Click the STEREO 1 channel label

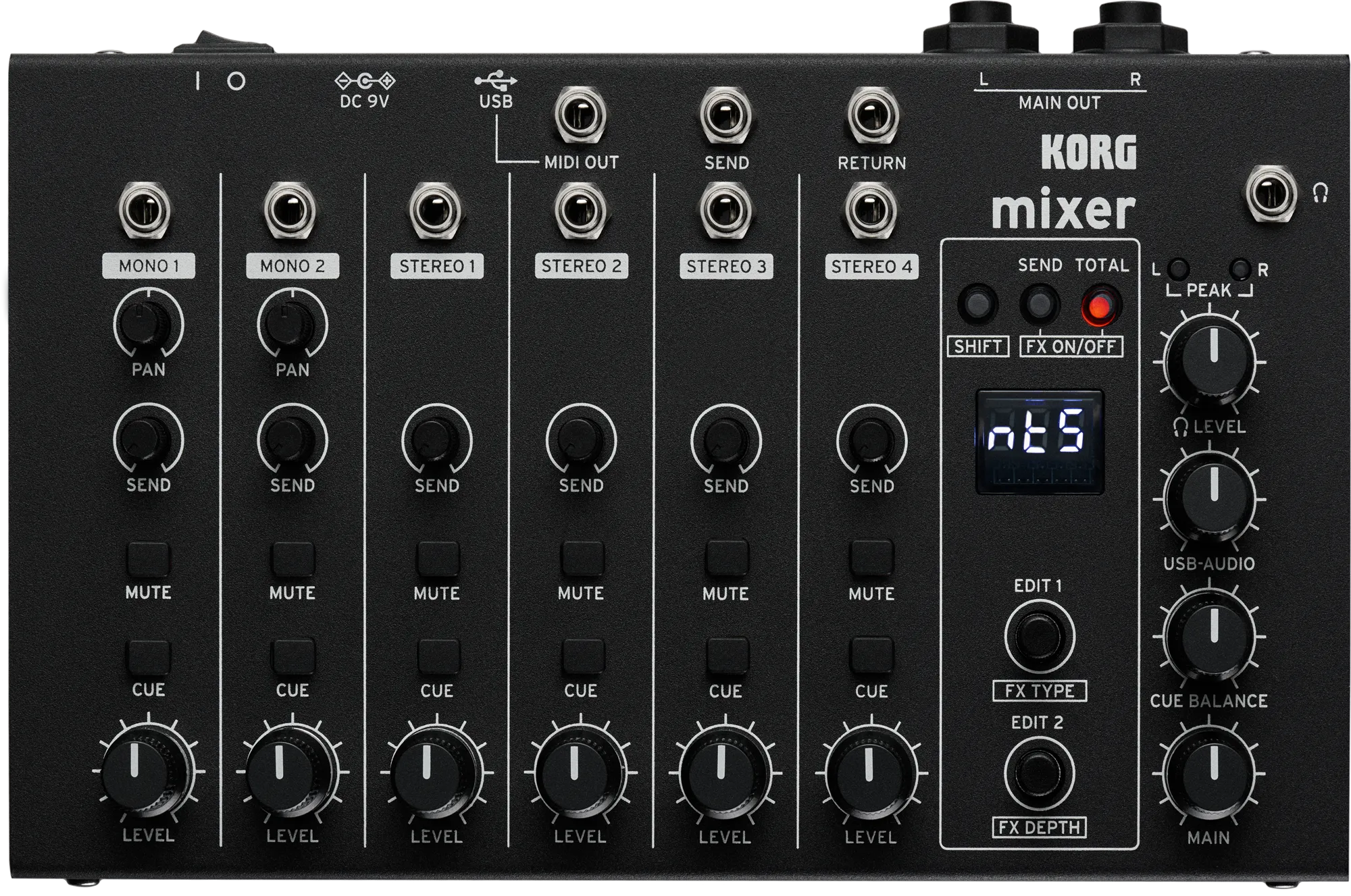437,266
